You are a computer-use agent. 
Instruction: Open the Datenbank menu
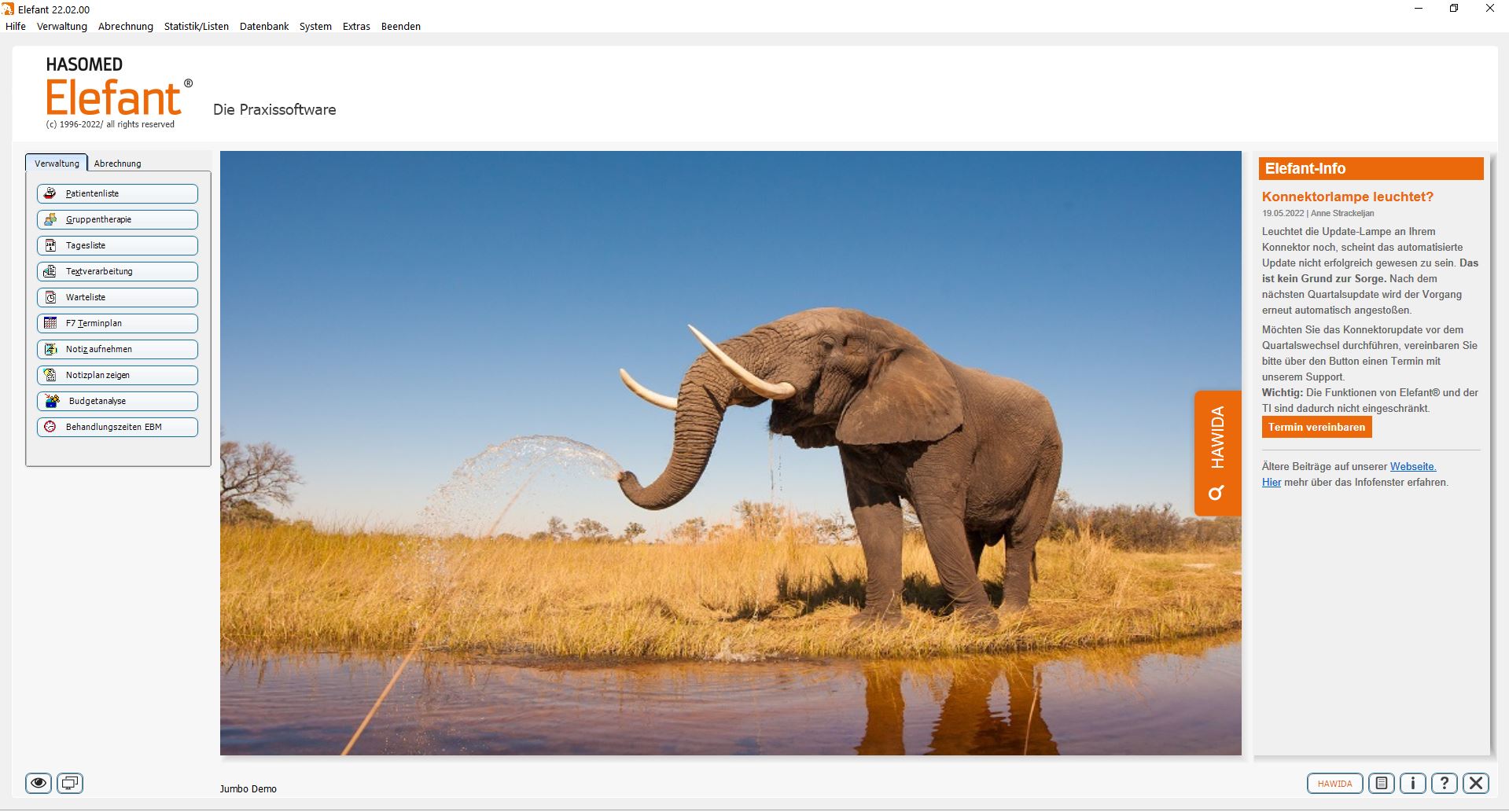click(x=264, y=26)
